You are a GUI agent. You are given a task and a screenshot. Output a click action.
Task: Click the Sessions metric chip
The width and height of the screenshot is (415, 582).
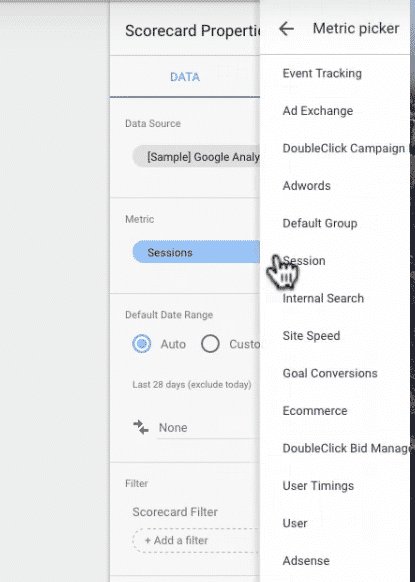[196, 252]
